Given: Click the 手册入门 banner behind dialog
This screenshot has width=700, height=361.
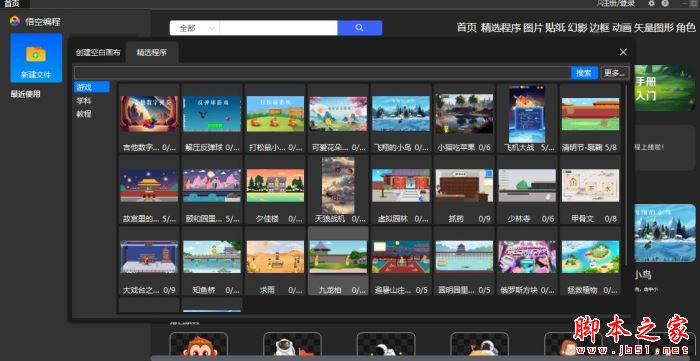Looking at the screenshot, I should (665, 88).
